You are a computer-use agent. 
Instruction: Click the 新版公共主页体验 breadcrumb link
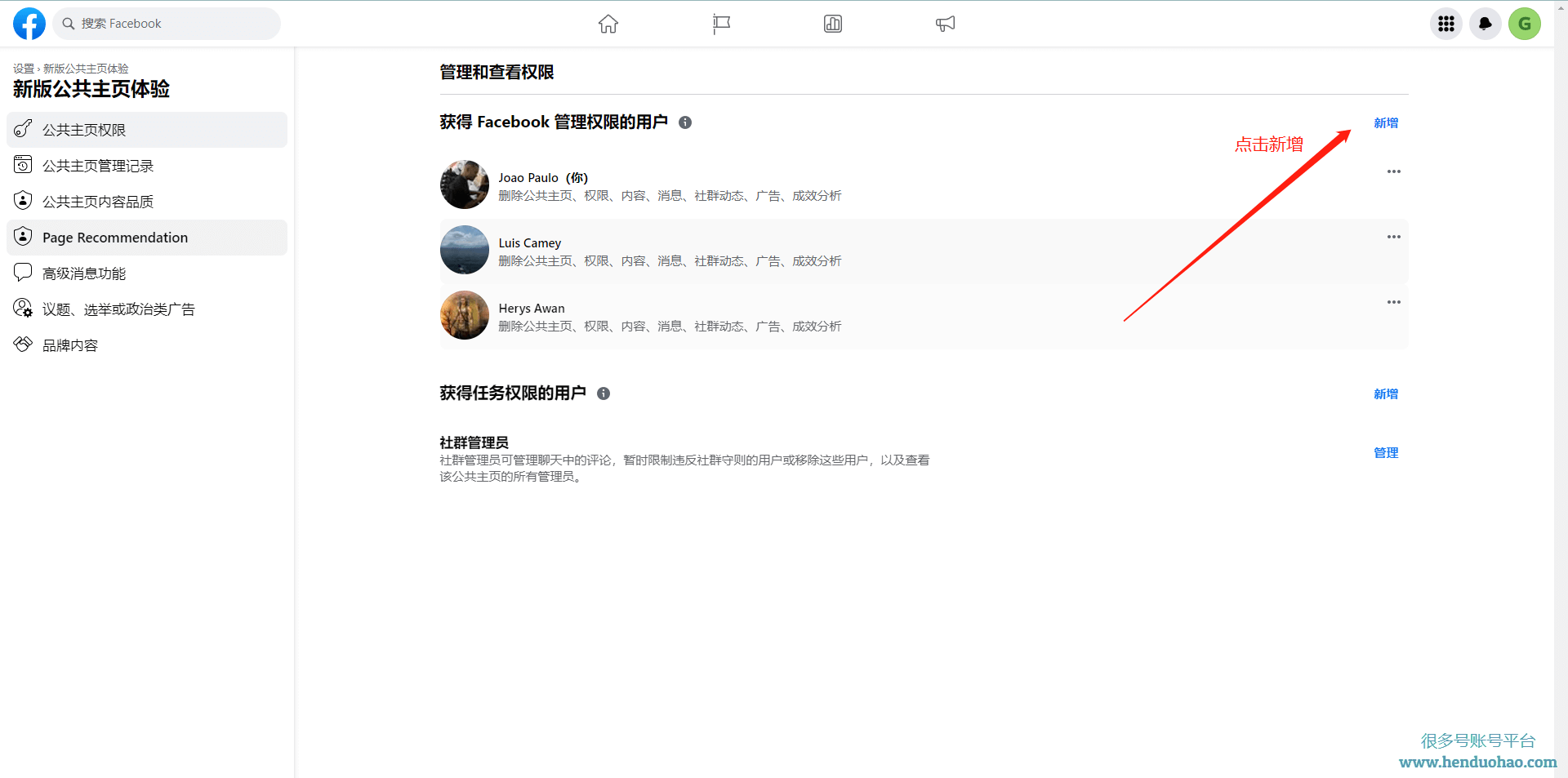pyautogui.click(x=86, y=69)
